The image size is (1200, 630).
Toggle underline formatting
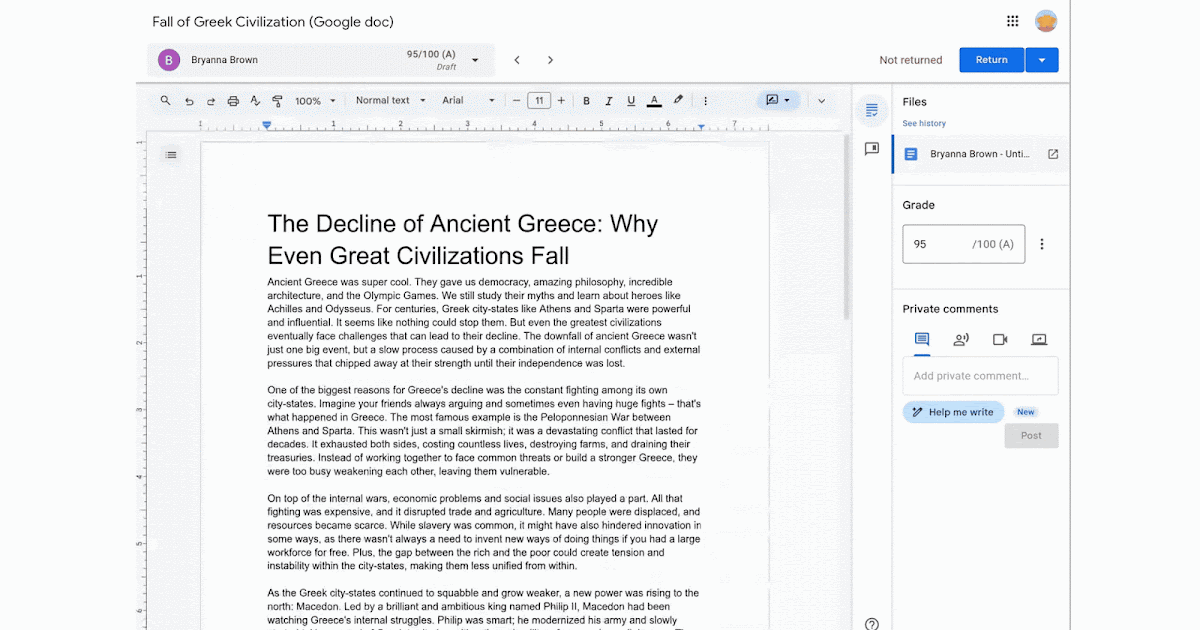(x=631, y=101)
